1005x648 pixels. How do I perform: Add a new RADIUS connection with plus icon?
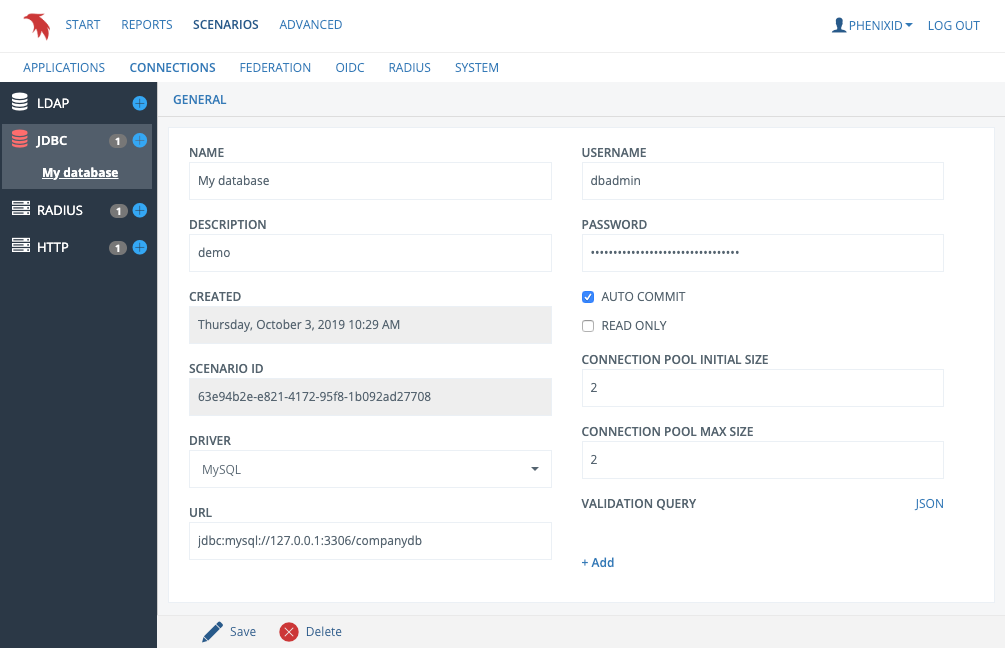140,211
